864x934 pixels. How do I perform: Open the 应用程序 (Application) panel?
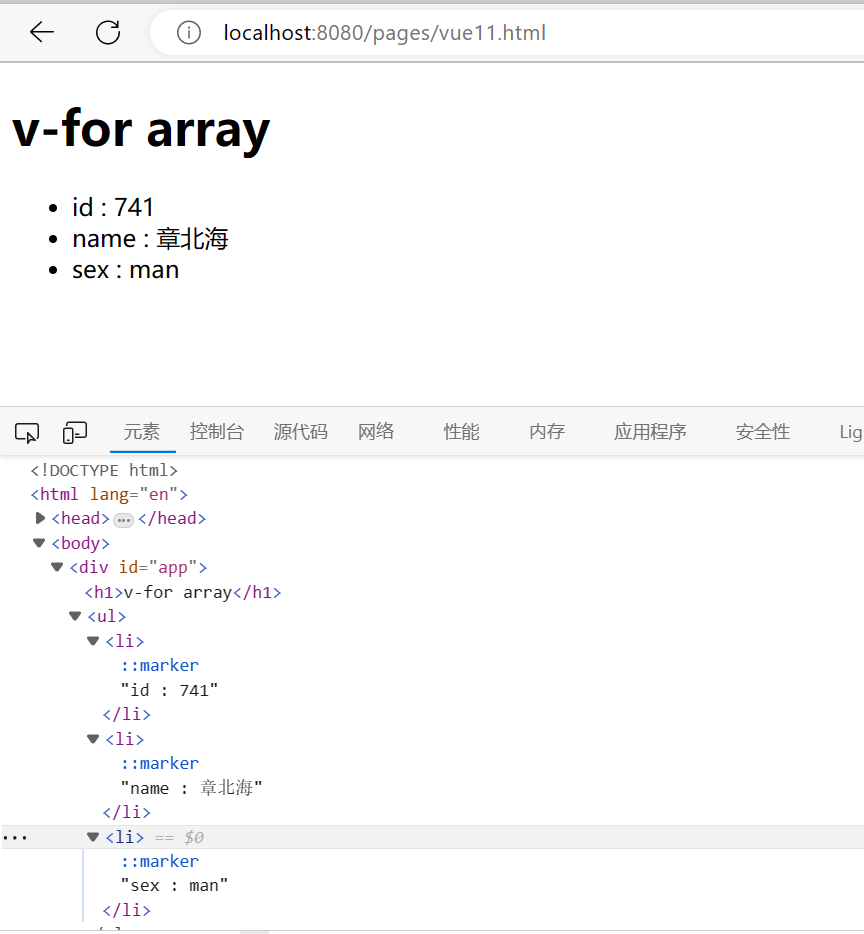[650, 431]
